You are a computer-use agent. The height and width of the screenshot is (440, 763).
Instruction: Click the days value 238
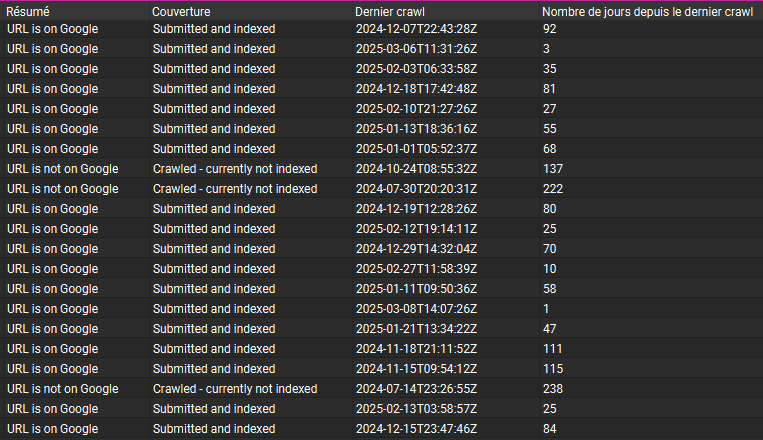click(553, 388)
